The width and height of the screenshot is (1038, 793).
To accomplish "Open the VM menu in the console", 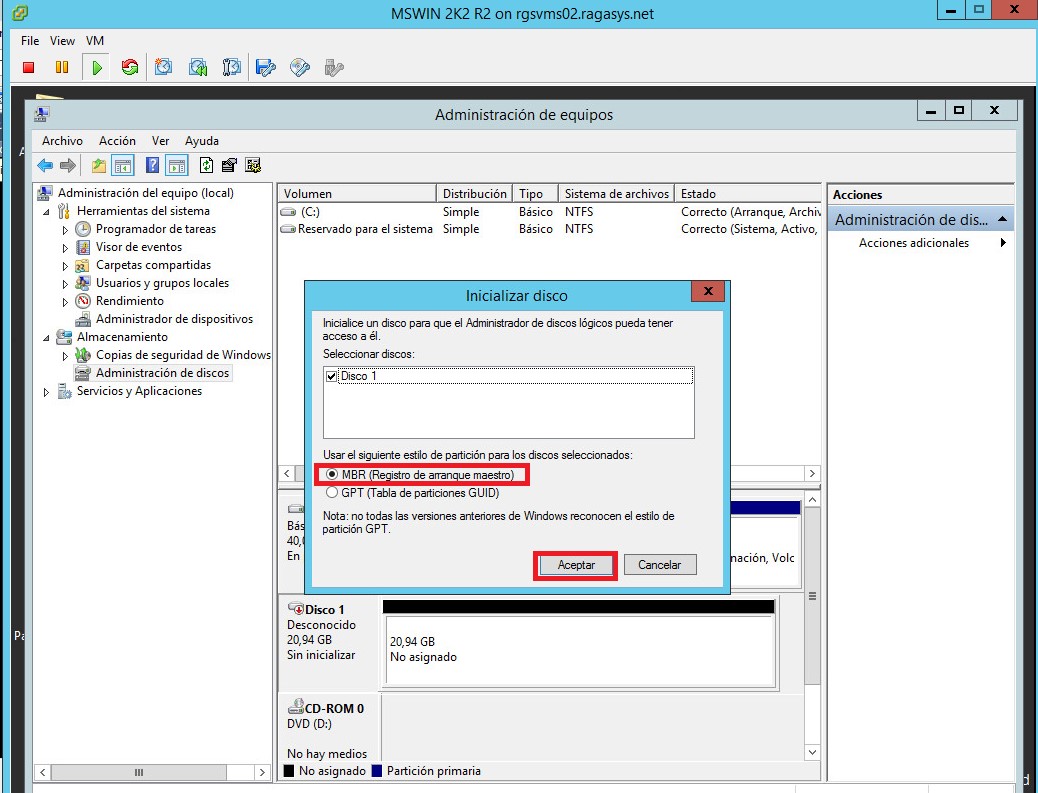I will pos(95,40).
